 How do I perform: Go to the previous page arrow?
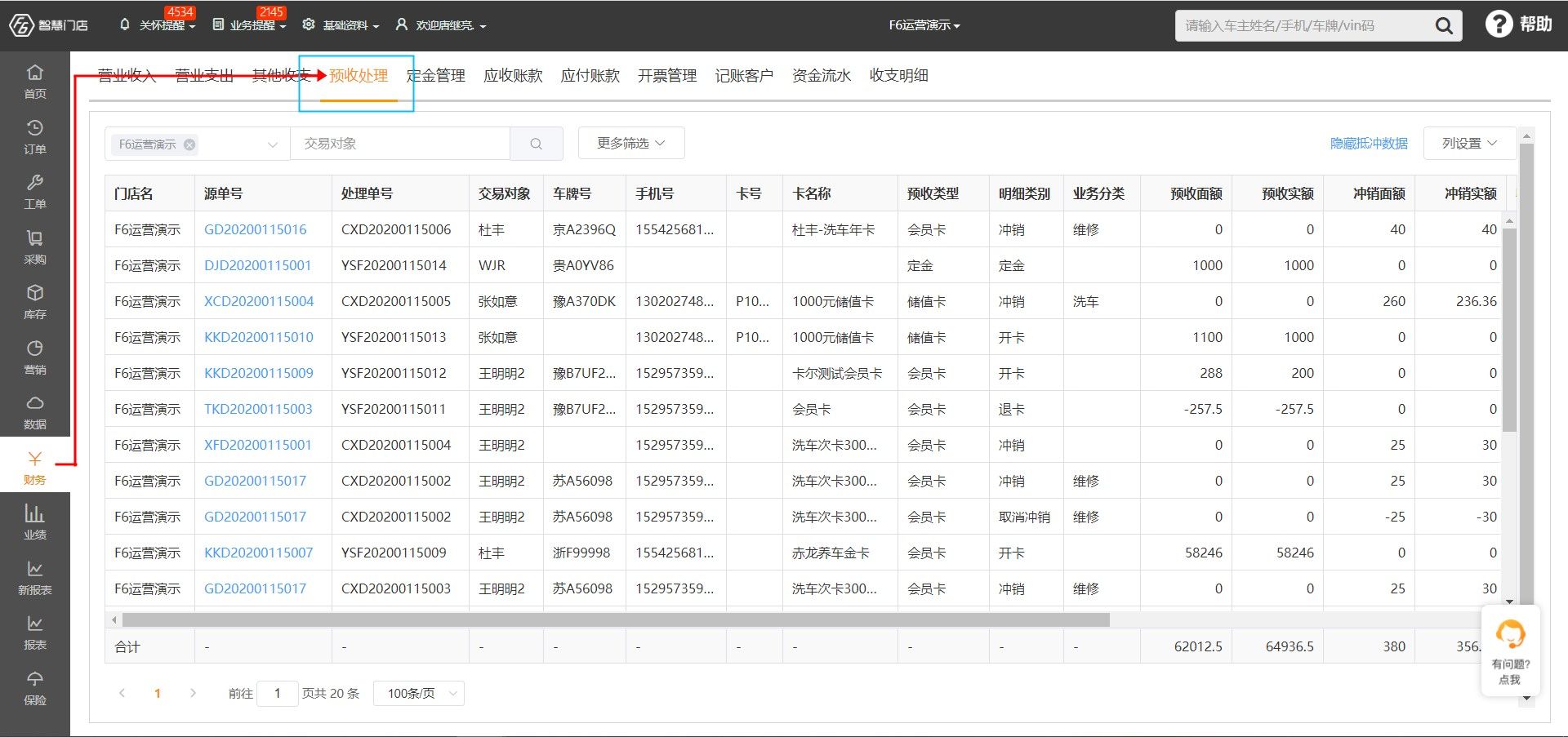click(x=122, y=693)
